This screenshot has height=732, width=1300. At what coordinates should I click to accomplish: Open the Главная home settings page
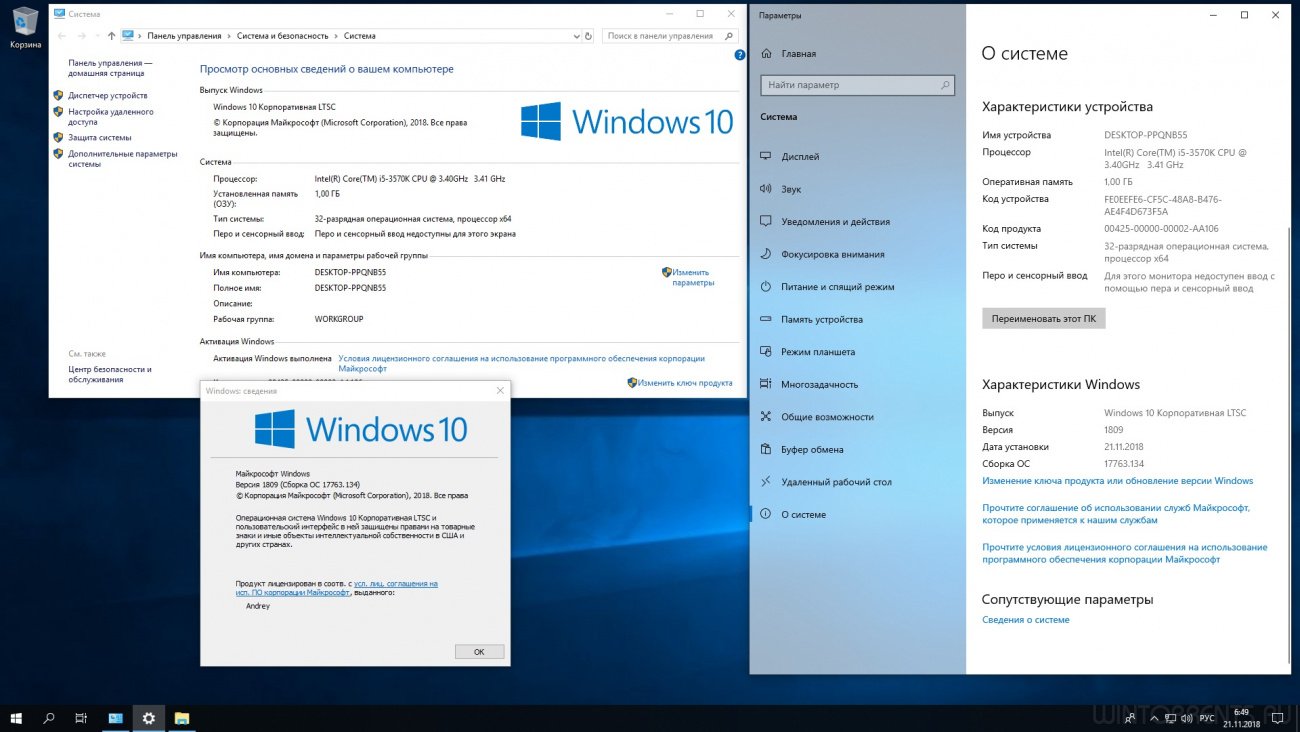click(798, 54)
